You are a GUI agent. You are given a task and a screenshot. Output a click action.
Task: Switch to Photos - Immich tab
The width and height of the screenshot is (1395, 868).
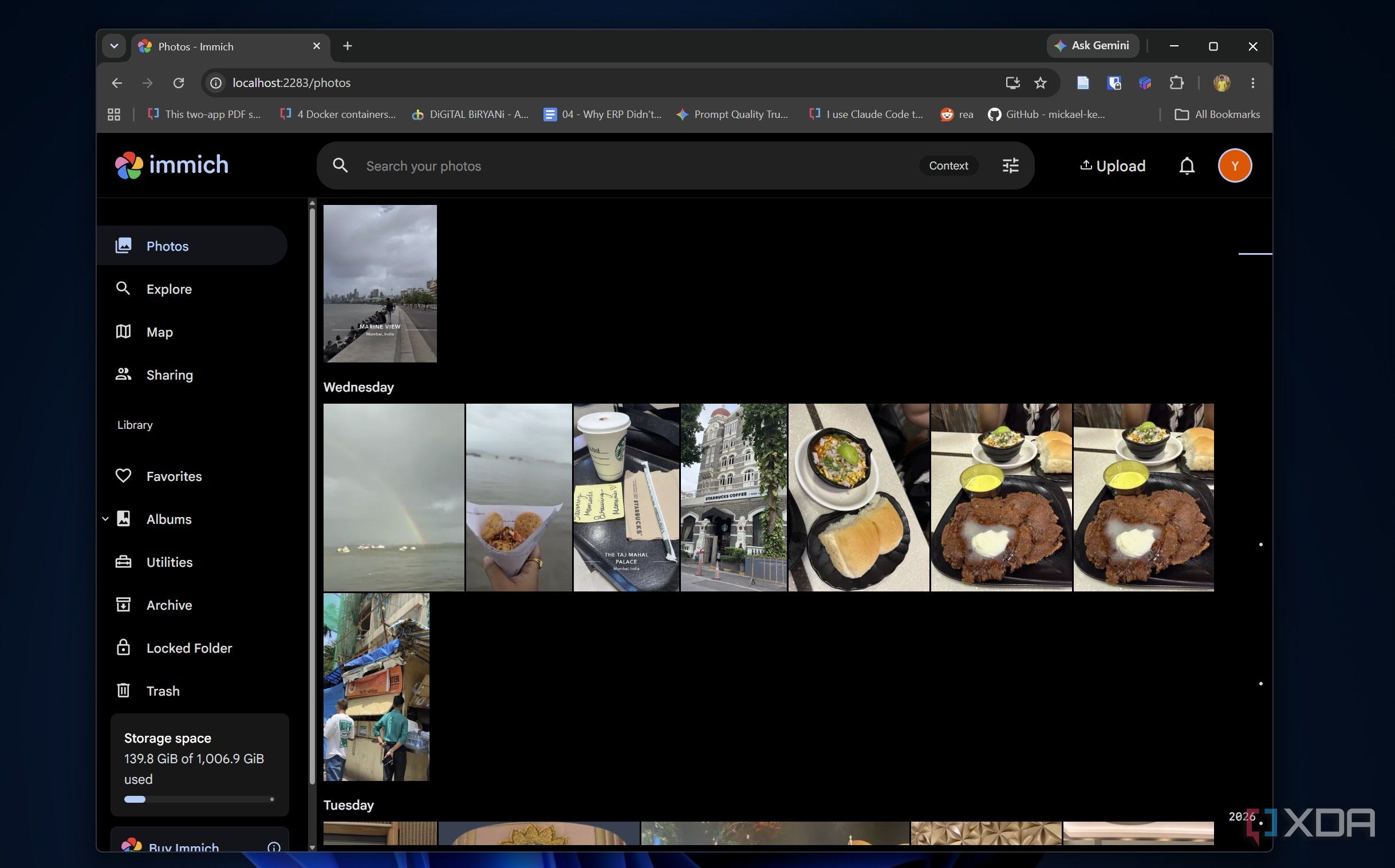click(230, 46)
